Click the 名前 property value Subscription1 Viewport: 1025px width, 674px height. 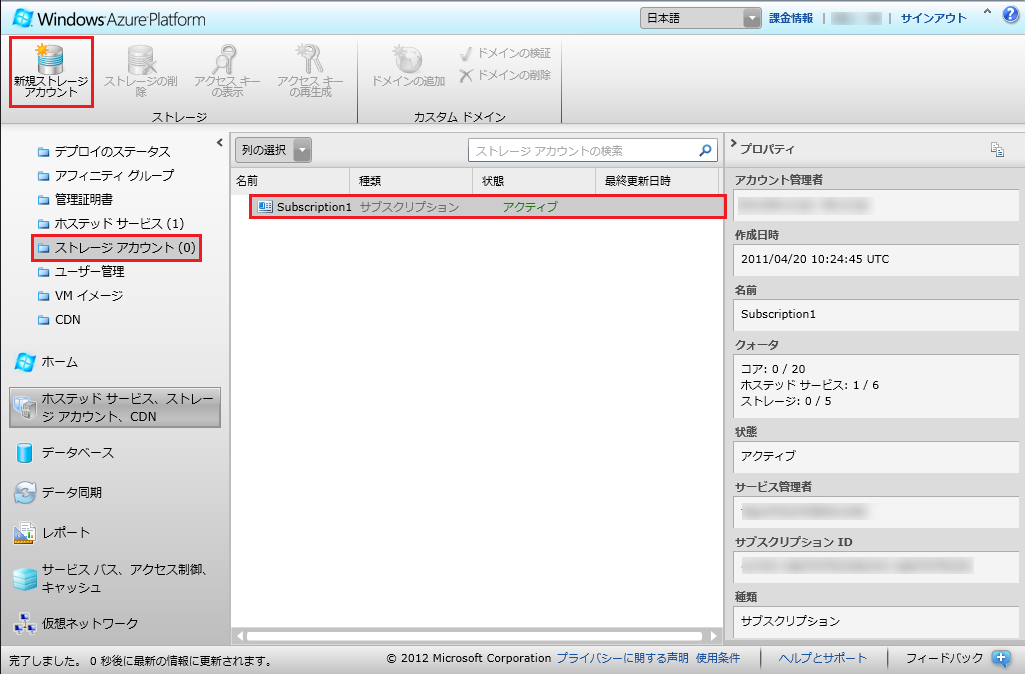pyautogui.click(x=778, y=314)
